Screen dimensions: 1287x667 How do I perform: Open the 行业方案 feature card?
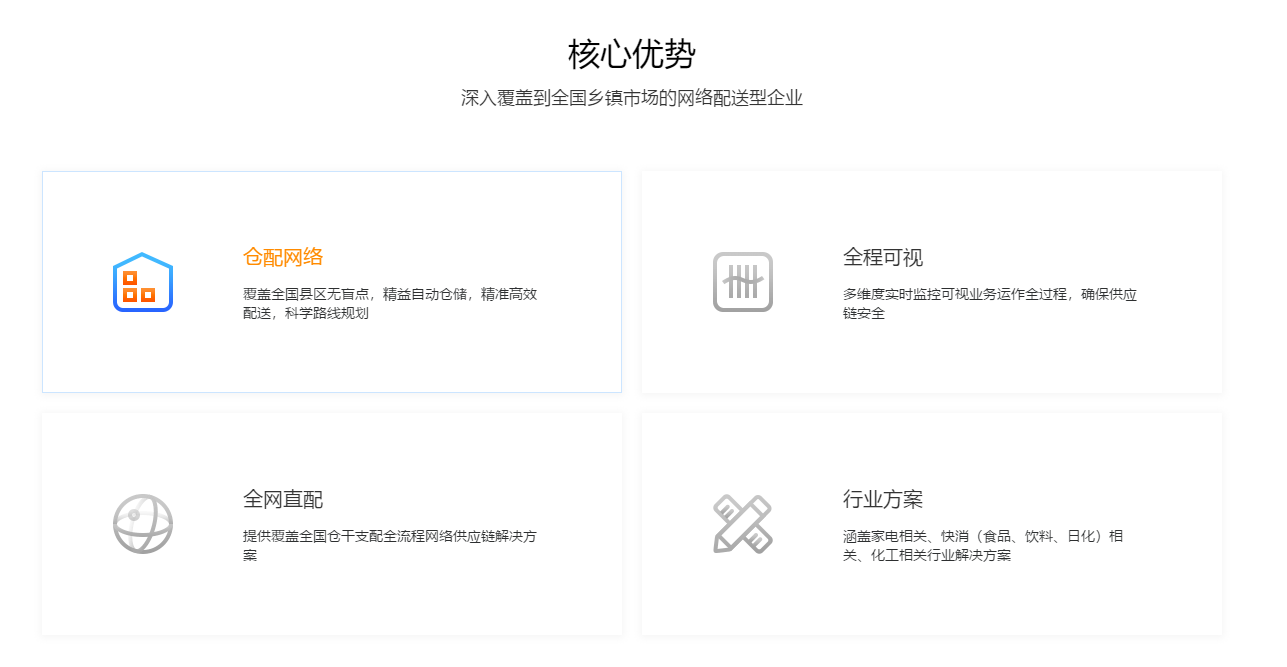tap(932, 523)
